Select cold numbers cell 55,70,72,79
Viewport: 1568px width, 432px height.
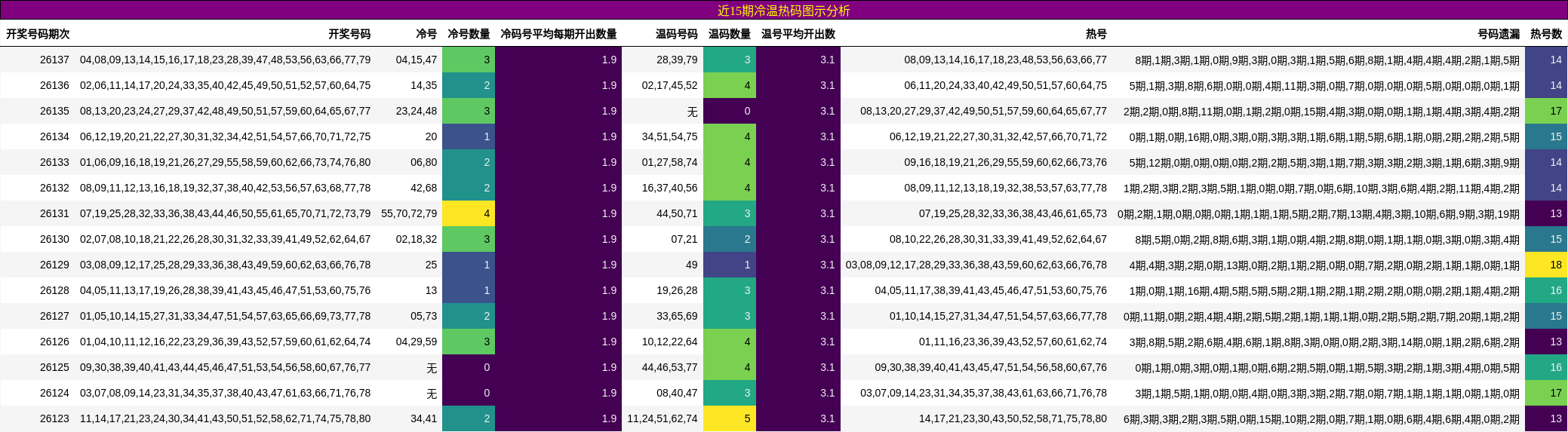click(x=409, y=213)
